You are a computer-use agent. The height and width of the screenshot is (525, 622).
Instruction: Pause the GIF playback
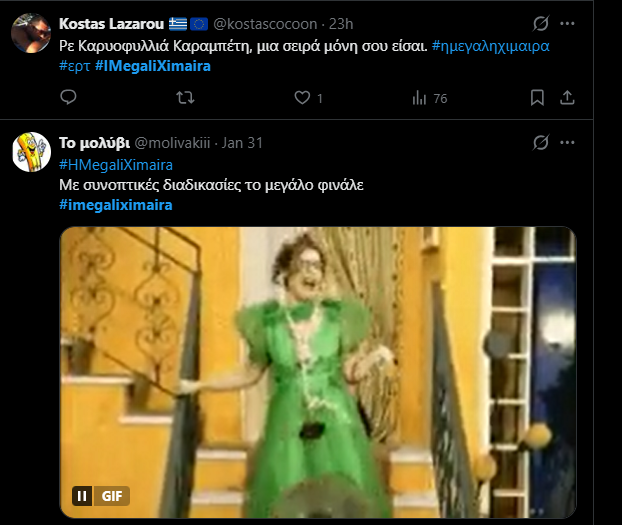click(80, 495)
